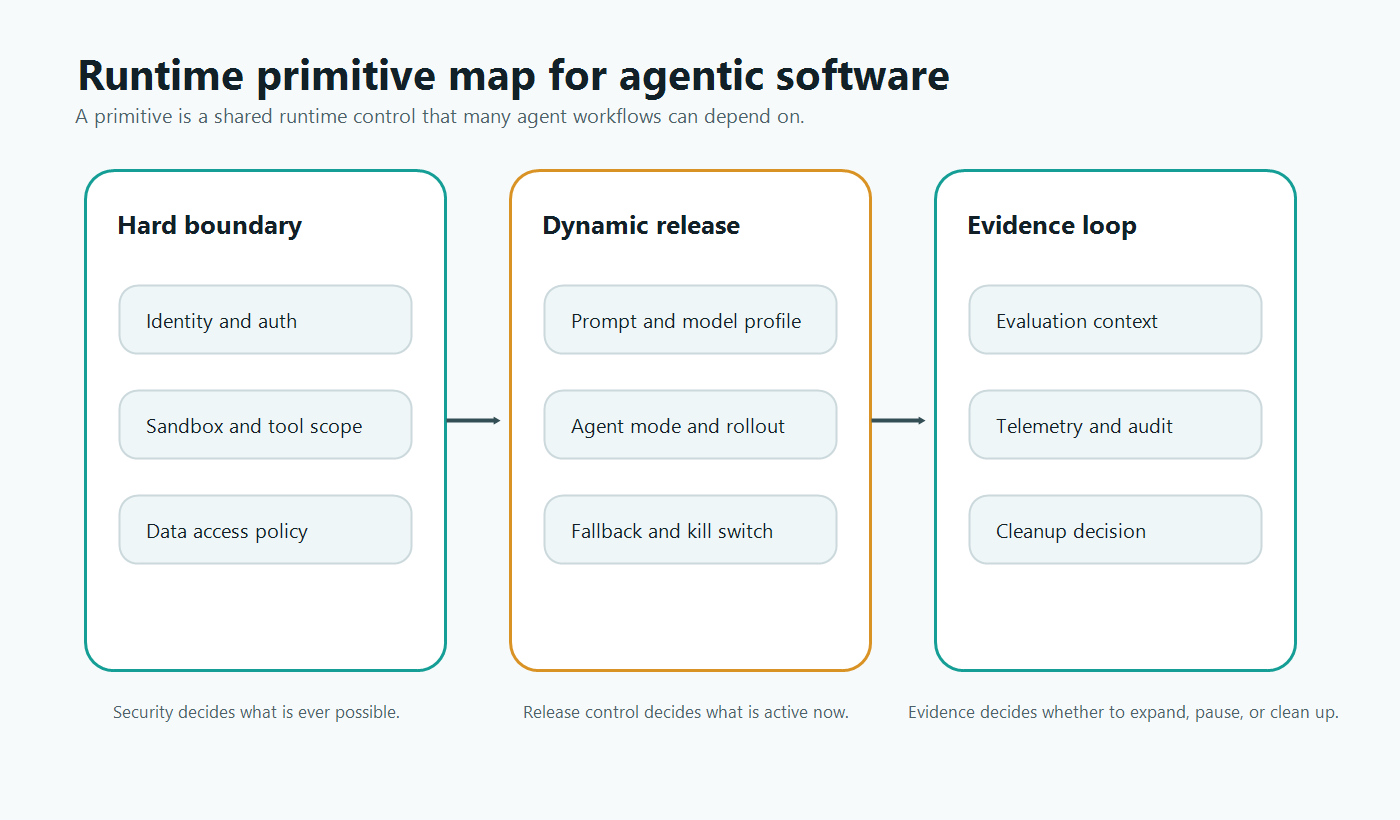Click the Evidence loop heading

(1052, 226)
